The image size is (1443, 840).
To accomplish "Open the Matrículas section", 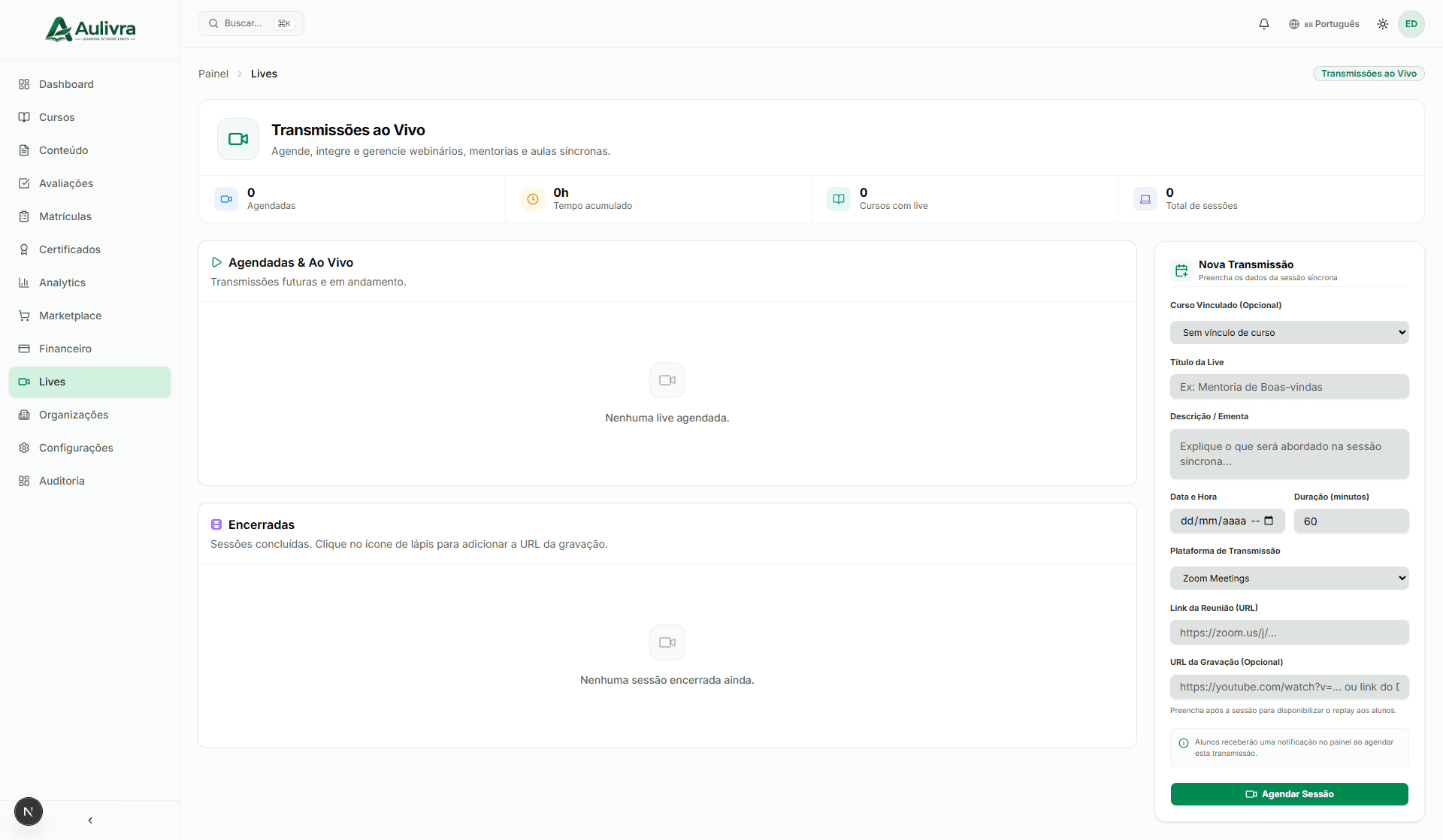I will (89, 216).
